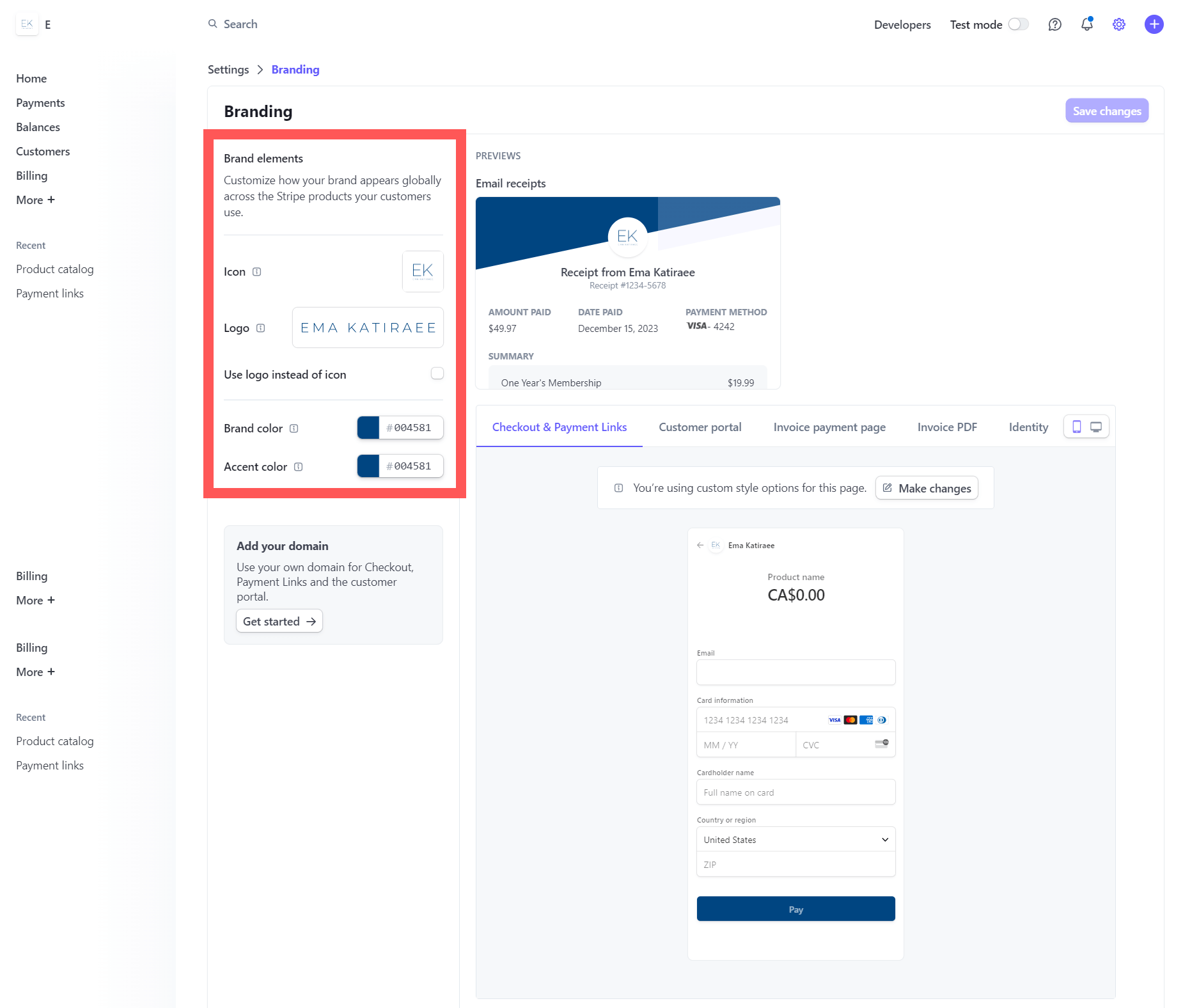Open the notifications bell
The image size is (1183, 1008).
tap(1086, 24)
